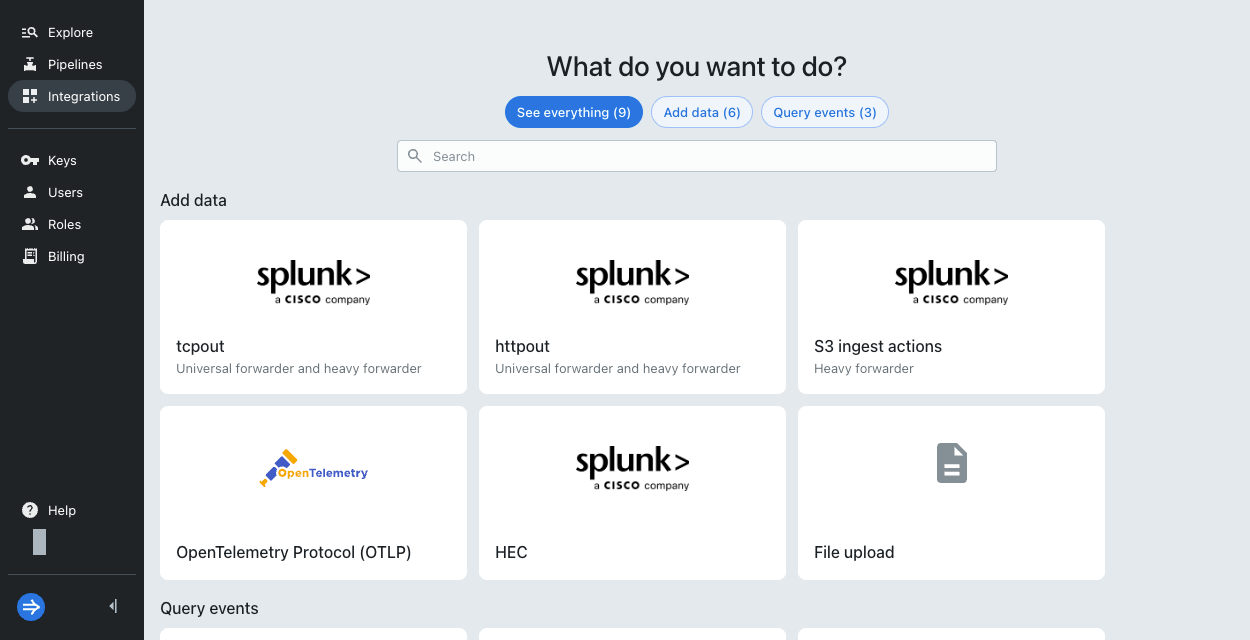The height and width of the screenshot is (640, 1250).
Task: Click the magnifier icon in search box
Action: pyautogui.click(x=415, y=156)
